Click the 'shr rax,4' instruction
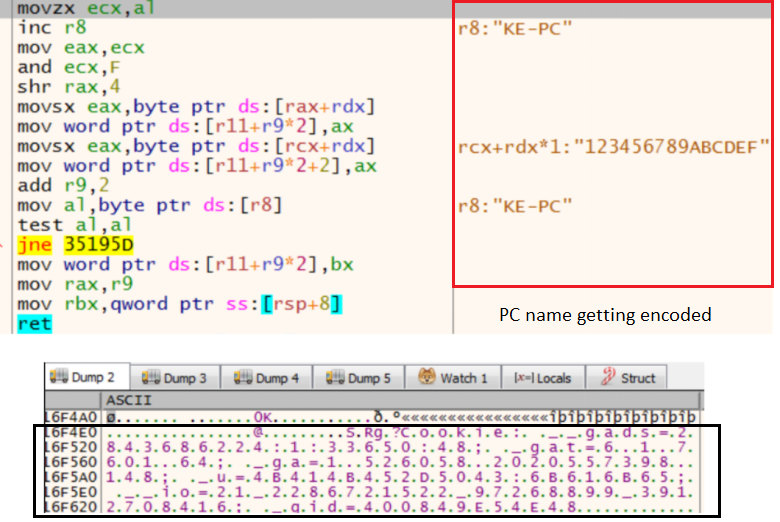 pos(69,87)
